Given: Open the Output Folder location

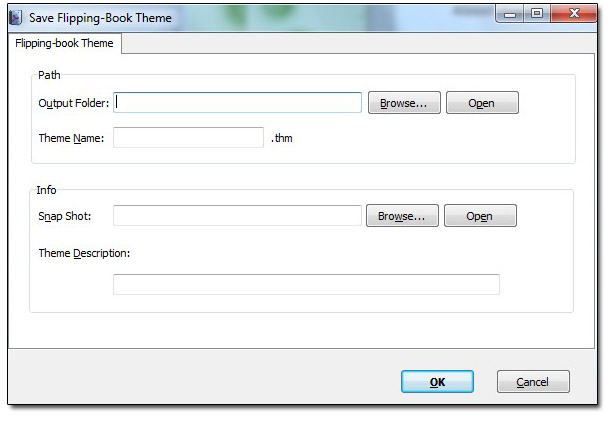Looking at the screenshot, I should click(482, 102).
